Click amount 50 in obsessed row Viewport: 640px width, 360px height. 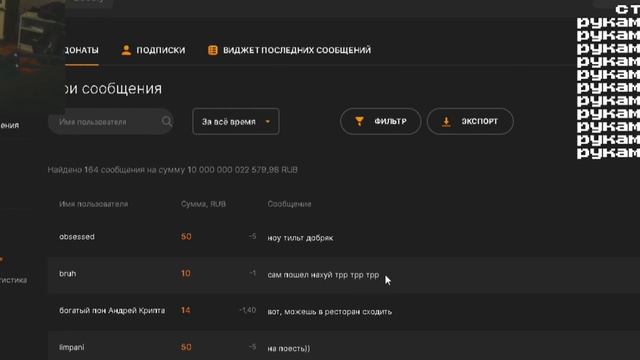coord(186,237)
